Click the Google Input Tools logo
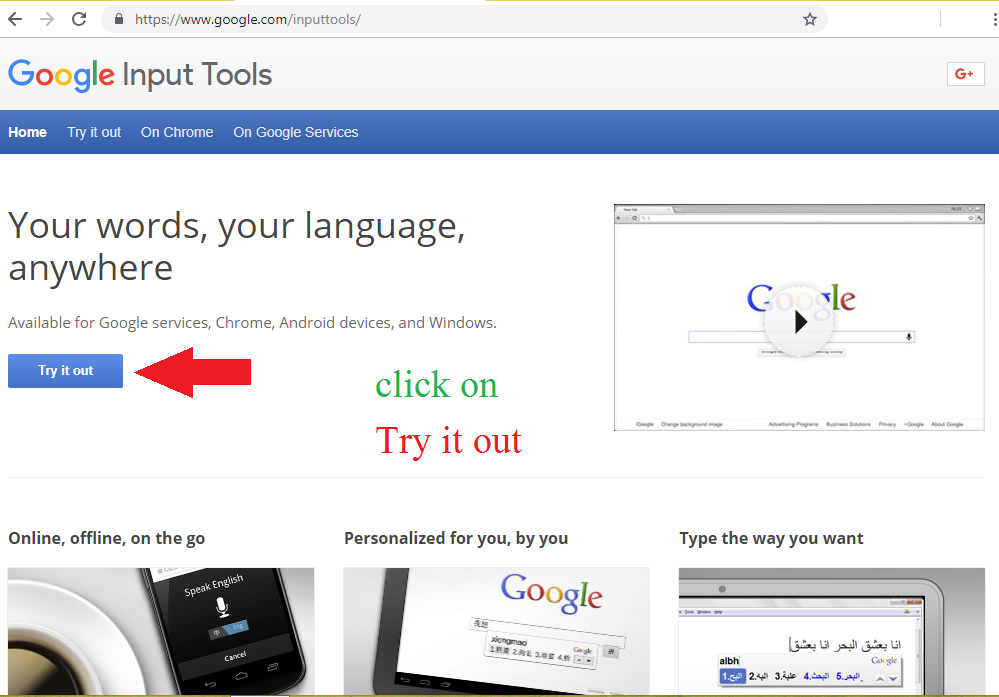999x697 pixels. point(140,75)
